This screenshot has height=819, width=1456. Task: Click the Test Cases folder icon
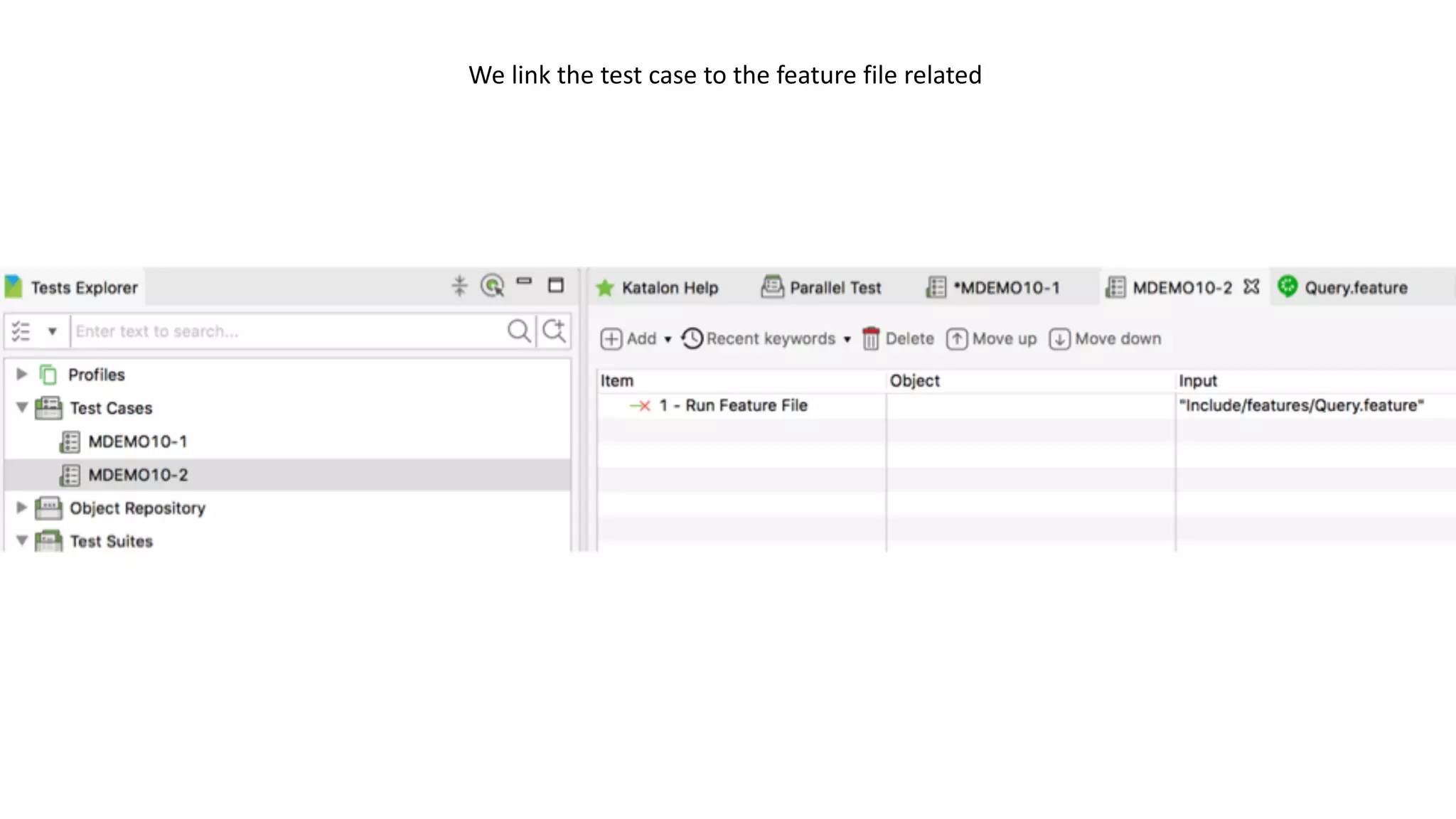pyautogui.click(x=48, y=408)
